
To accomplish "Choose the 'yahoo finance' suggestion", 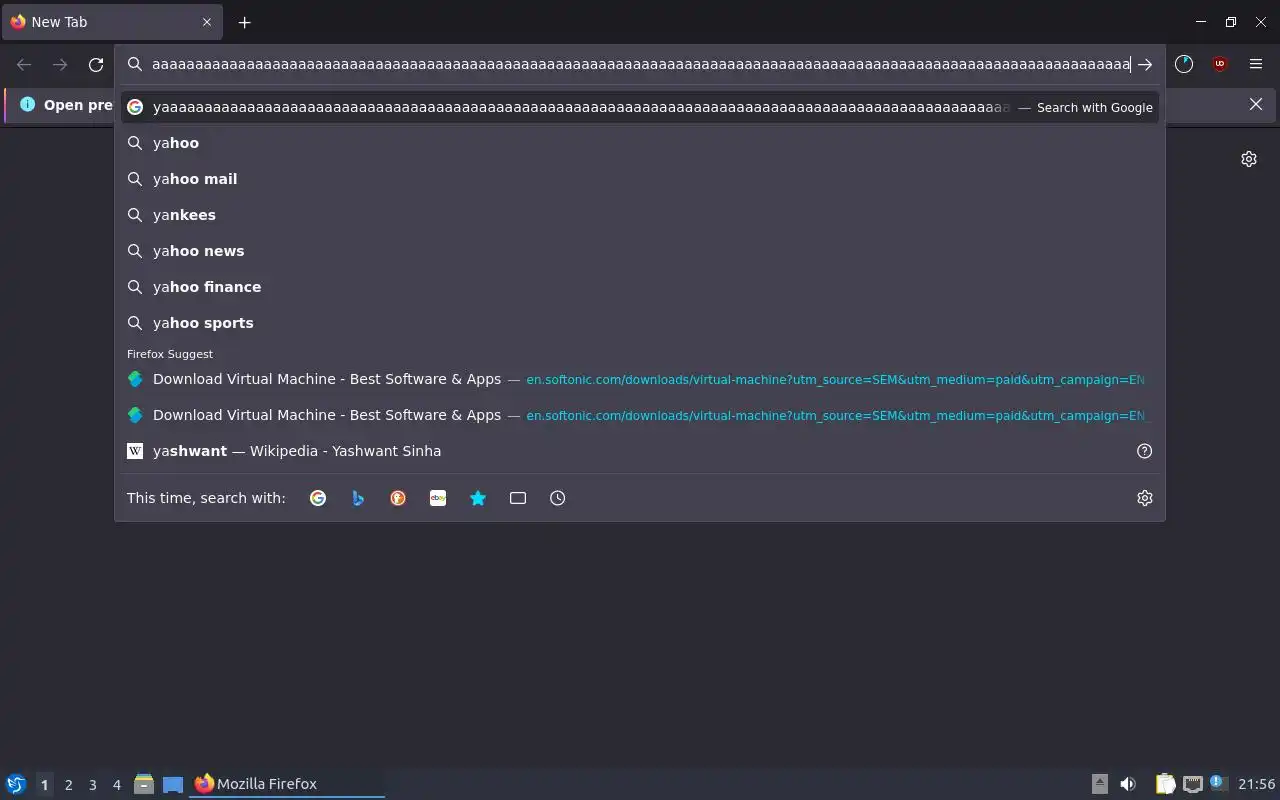I will 640,287.
